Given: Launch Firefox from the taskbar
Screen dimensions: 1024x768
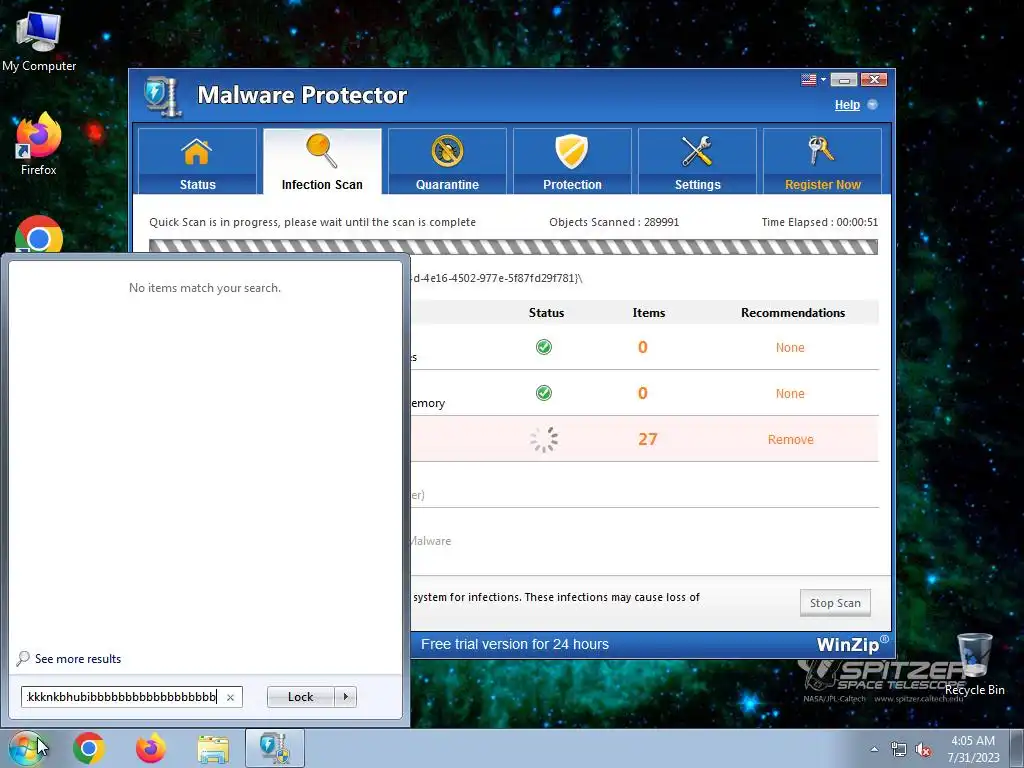Looking at the screenshot, I should point(150,748).
